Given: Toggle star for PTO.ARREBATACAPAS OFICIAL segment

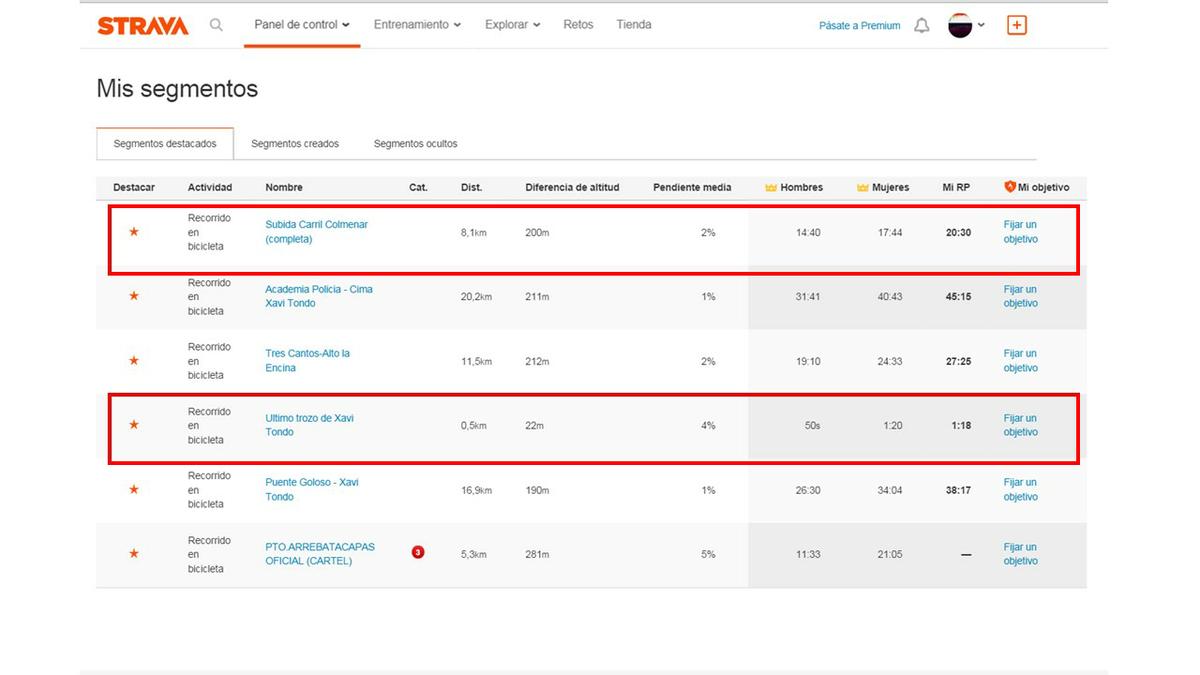Looking at the screenshot, I should pos(134,554).
